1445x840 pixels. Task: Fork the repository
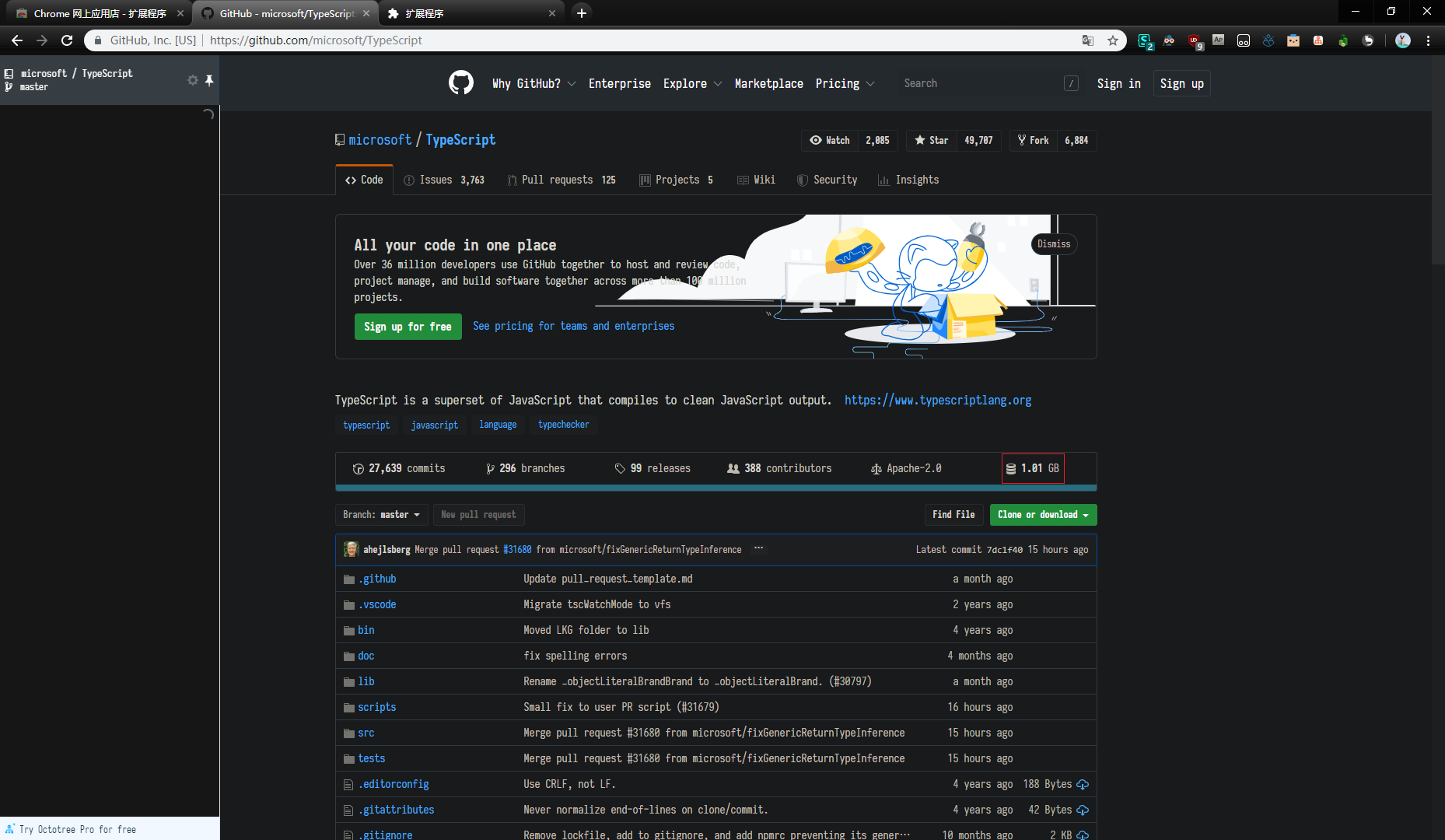(1033, 141)
